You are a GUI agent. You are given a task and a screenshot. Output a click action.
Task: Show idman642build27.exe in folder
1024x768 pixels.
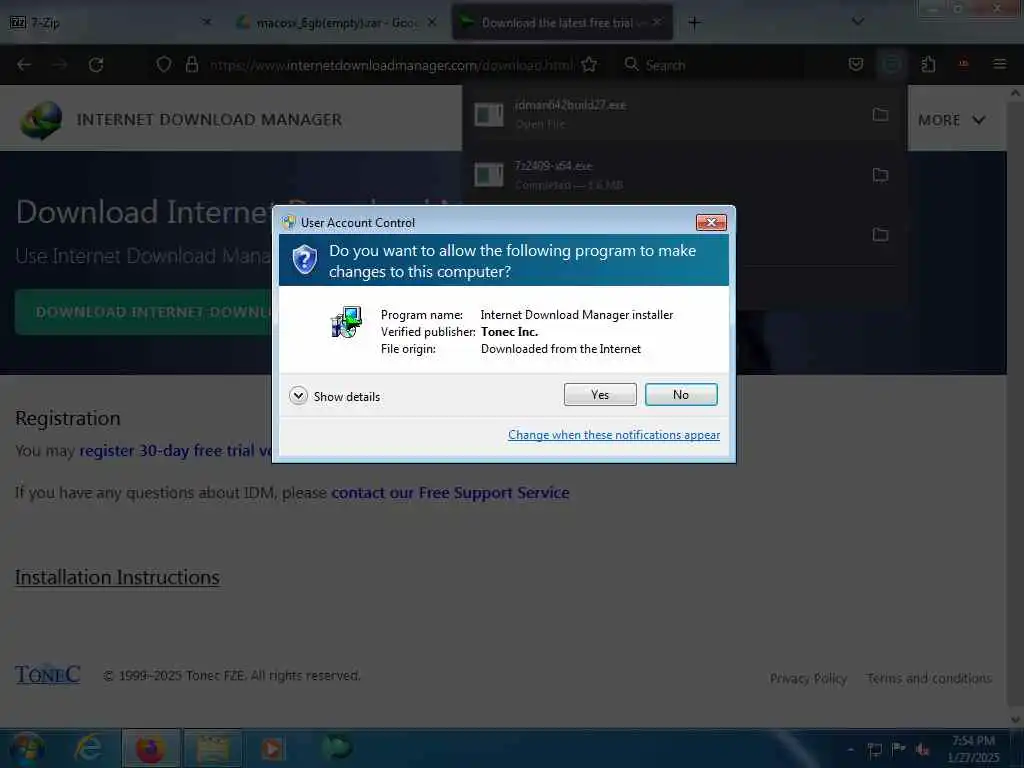pos(880,114)
